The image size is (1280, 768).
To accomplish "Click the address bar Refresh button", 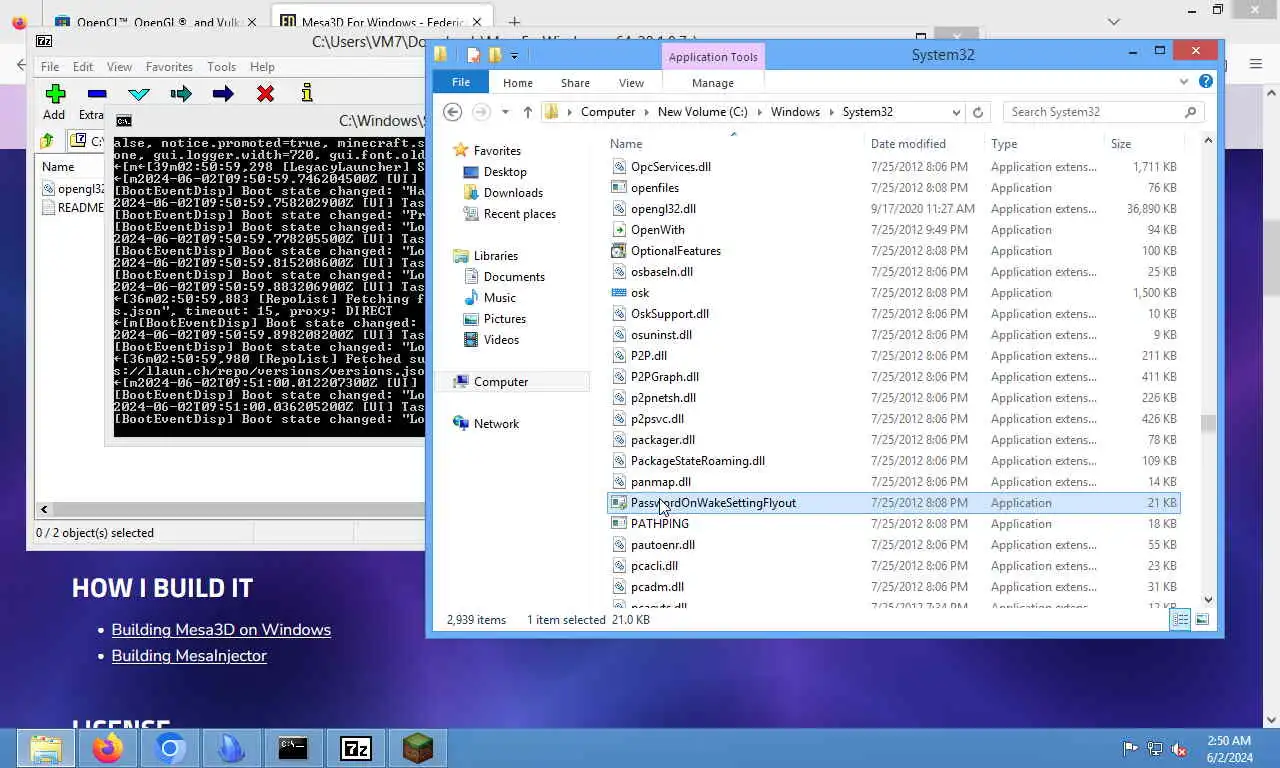I will 978,112.
